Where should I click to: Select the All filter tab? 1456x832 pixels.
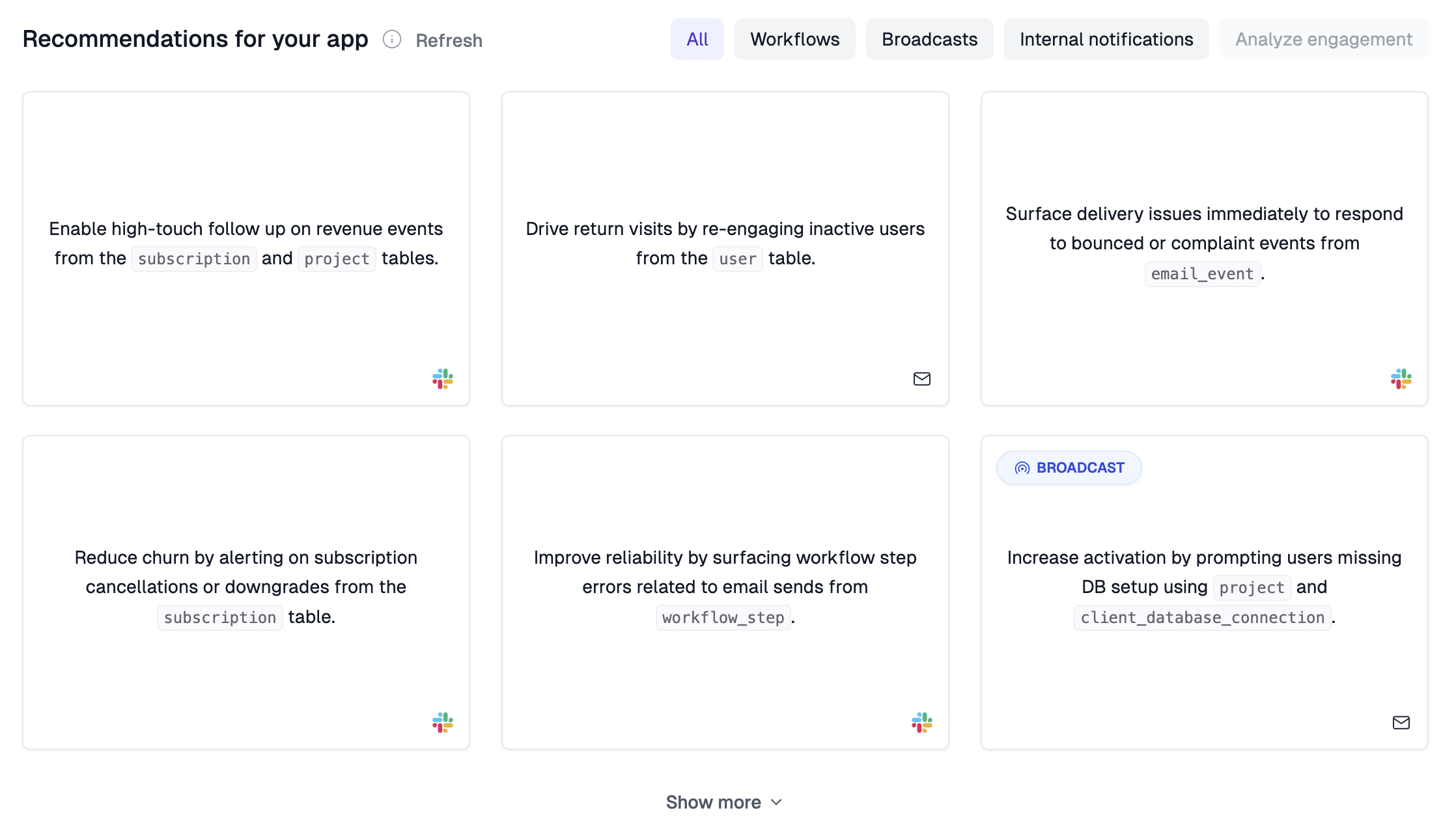[x=697, y=40]
